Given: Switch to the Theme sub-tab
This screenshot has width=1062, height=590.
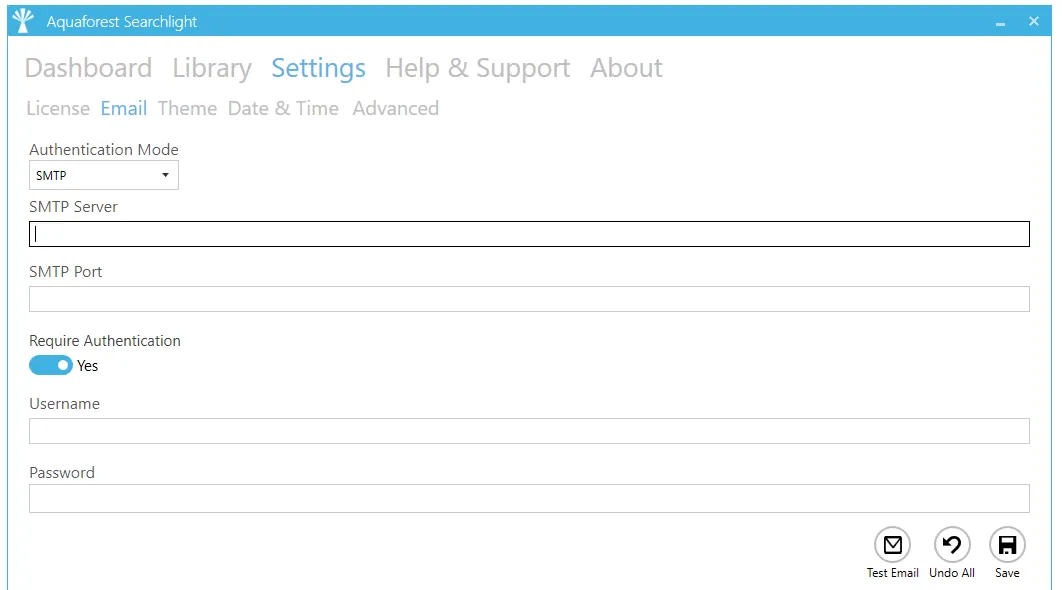Looking at the screenshot, I should (188, 108).
